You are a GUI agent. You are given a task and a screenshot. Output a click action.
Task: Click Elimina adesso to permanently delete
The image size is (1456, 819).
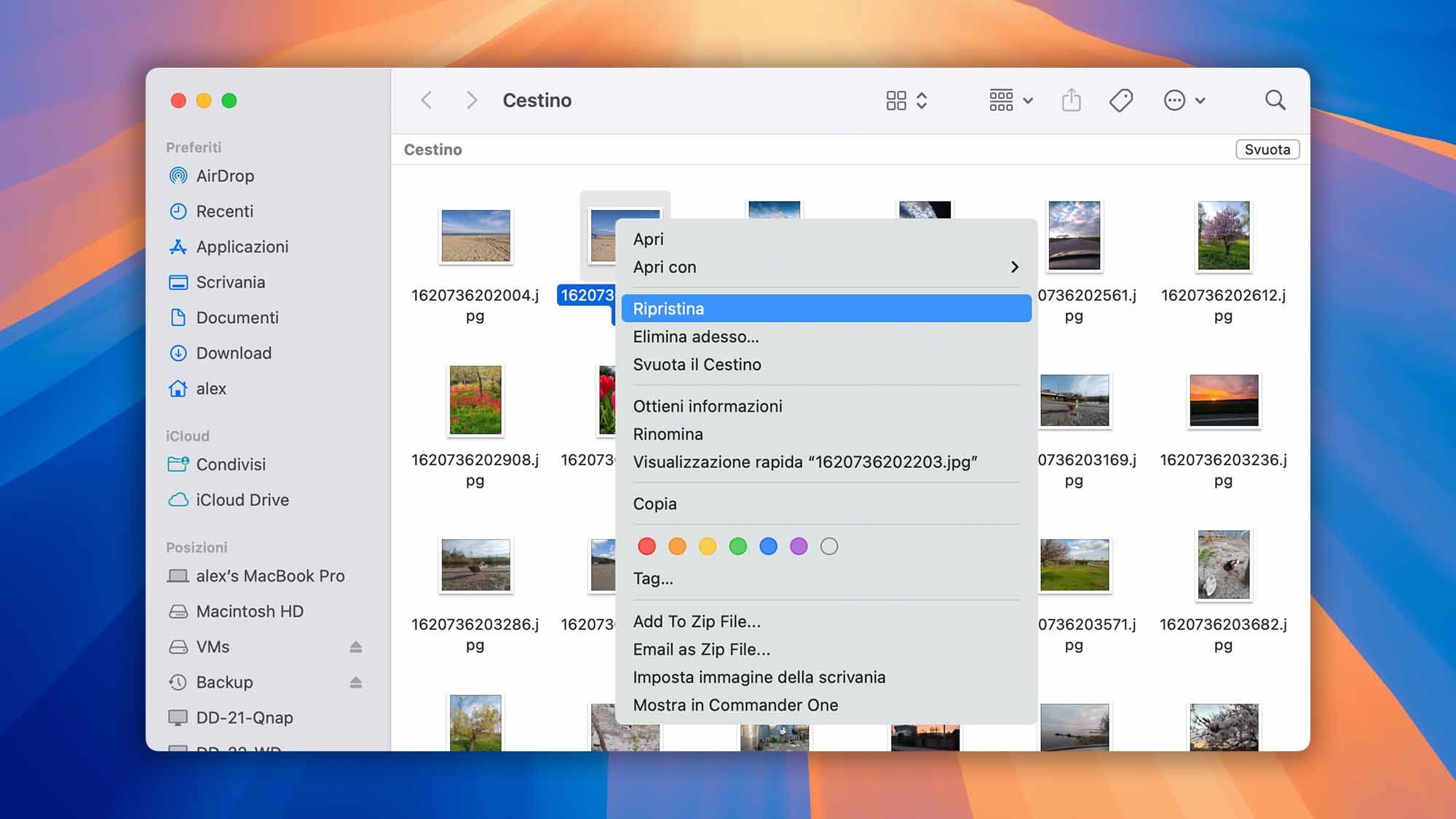[696, 336]
